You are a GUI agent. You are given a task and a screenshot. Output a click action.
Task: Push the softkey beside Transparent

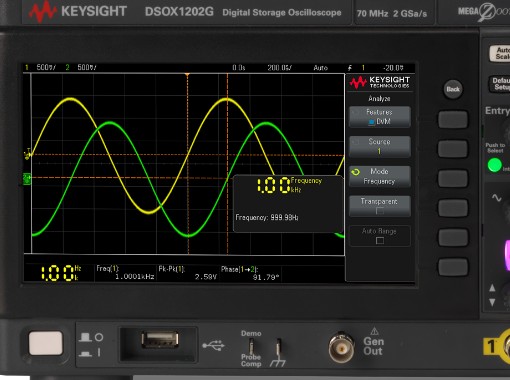click(453, 208)
